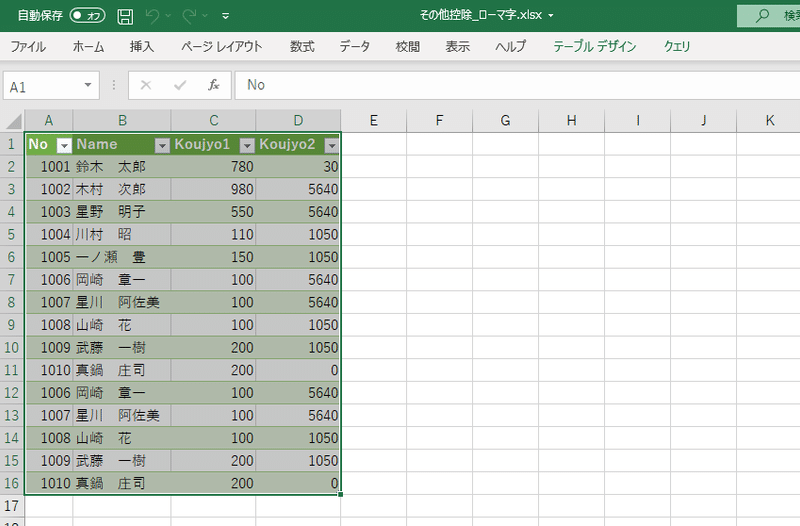Image resolution: width=800 pixels, height=526 pixels.
Task: Toggle the AutoSave (自動保存) switch
Action: (87, 15)
